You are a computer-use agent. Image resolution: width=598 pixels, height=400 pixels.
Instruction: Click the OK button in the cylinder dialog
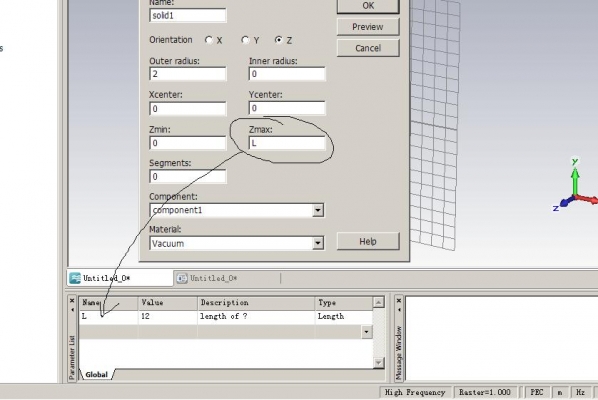tap(368, 6)
